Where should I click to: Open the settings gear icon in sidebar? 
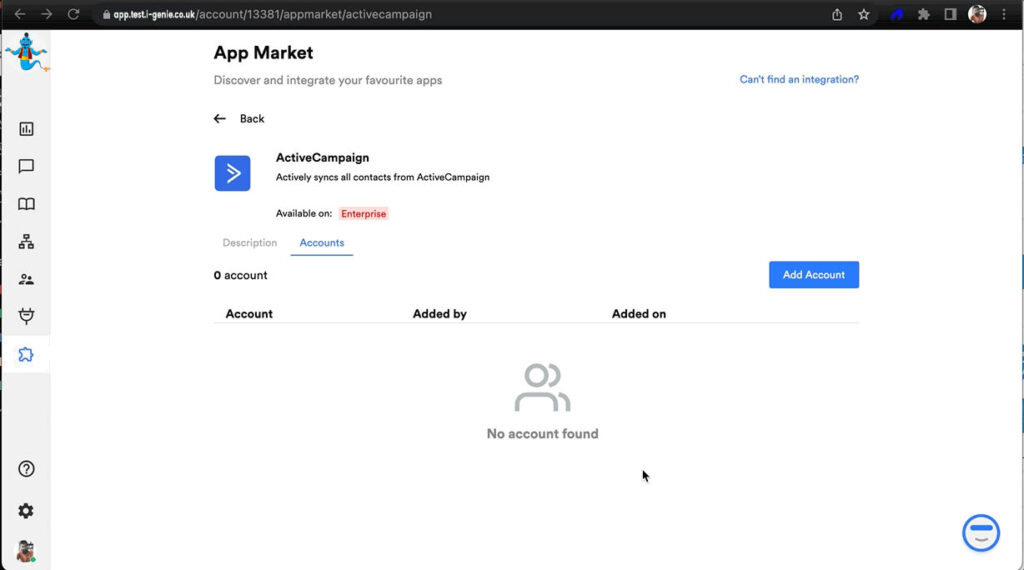[26, 511]
